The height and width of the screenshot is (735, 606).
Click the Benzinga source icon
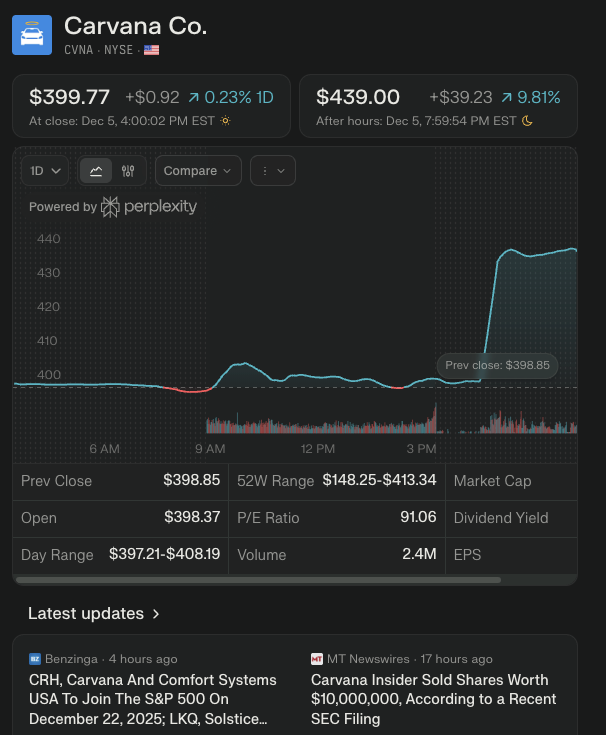point(35,659)
